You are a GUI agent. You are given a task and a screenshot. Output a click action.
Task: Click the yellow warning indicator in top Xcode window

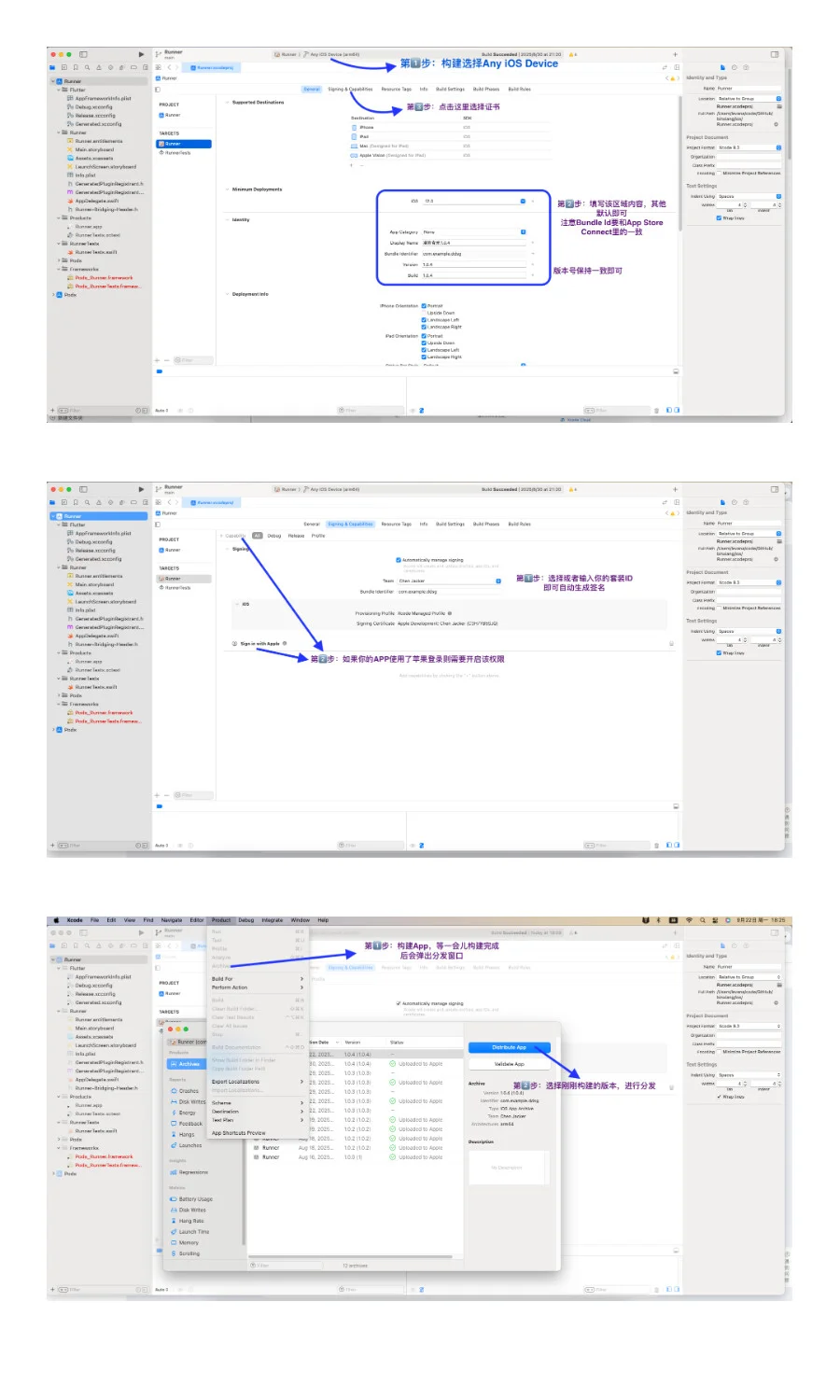coord(572,54)
